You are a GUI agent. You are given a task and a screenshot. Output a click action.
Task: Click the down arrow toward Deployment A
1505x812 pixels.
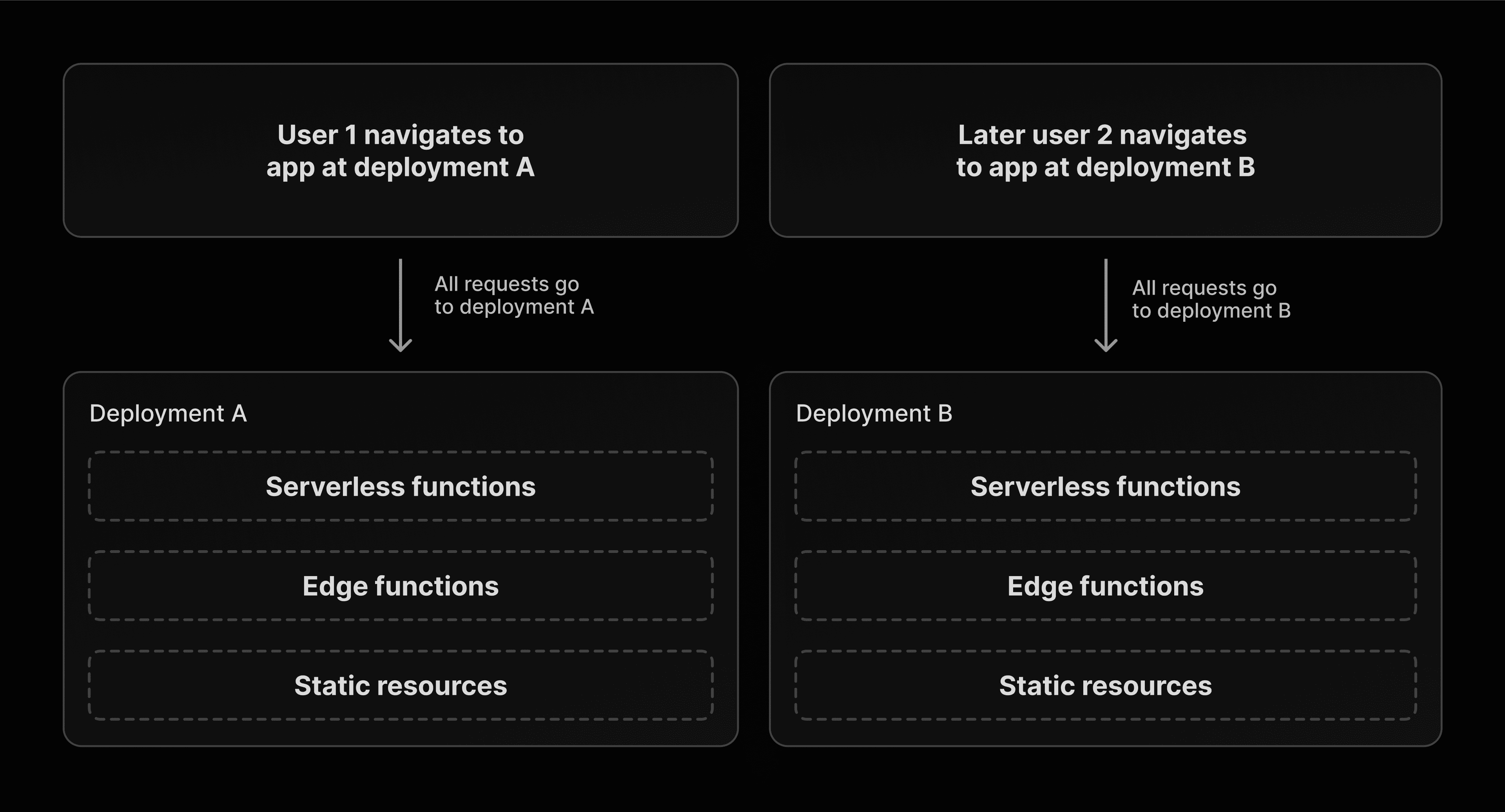point(400,305)
